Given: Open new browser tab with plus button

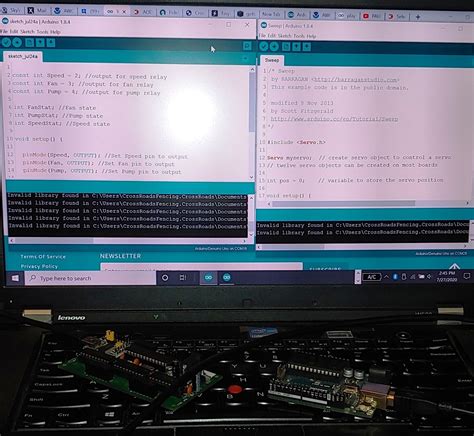Looking at the screenshot, I should (418, 16).
